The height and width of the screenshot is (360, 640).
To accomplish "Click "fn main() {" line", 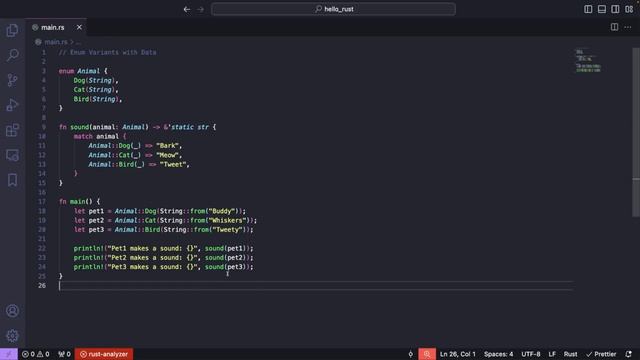I will 79,202.
